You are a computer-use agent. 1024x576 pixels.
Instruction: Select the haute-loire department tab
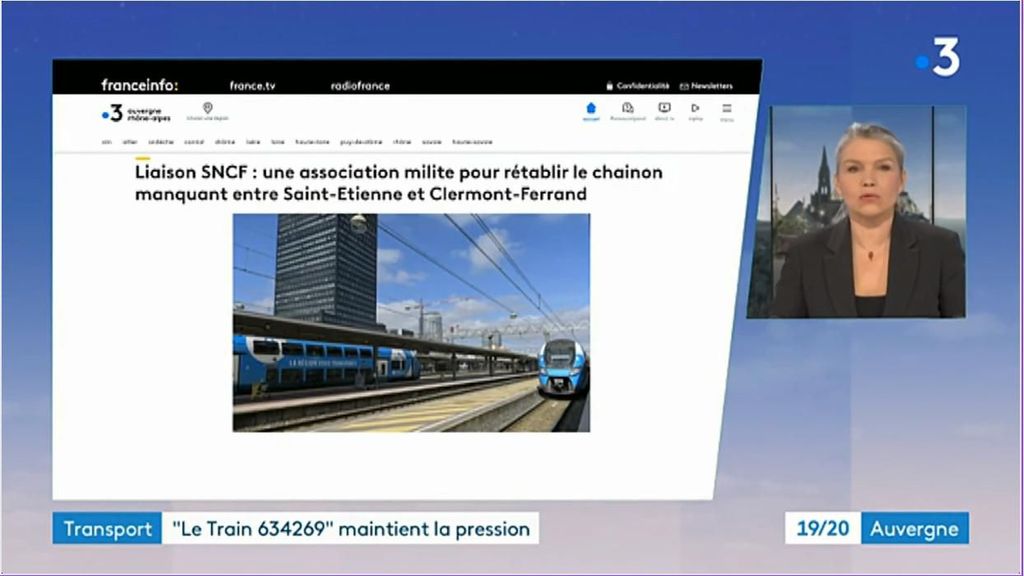click(312, 142)
